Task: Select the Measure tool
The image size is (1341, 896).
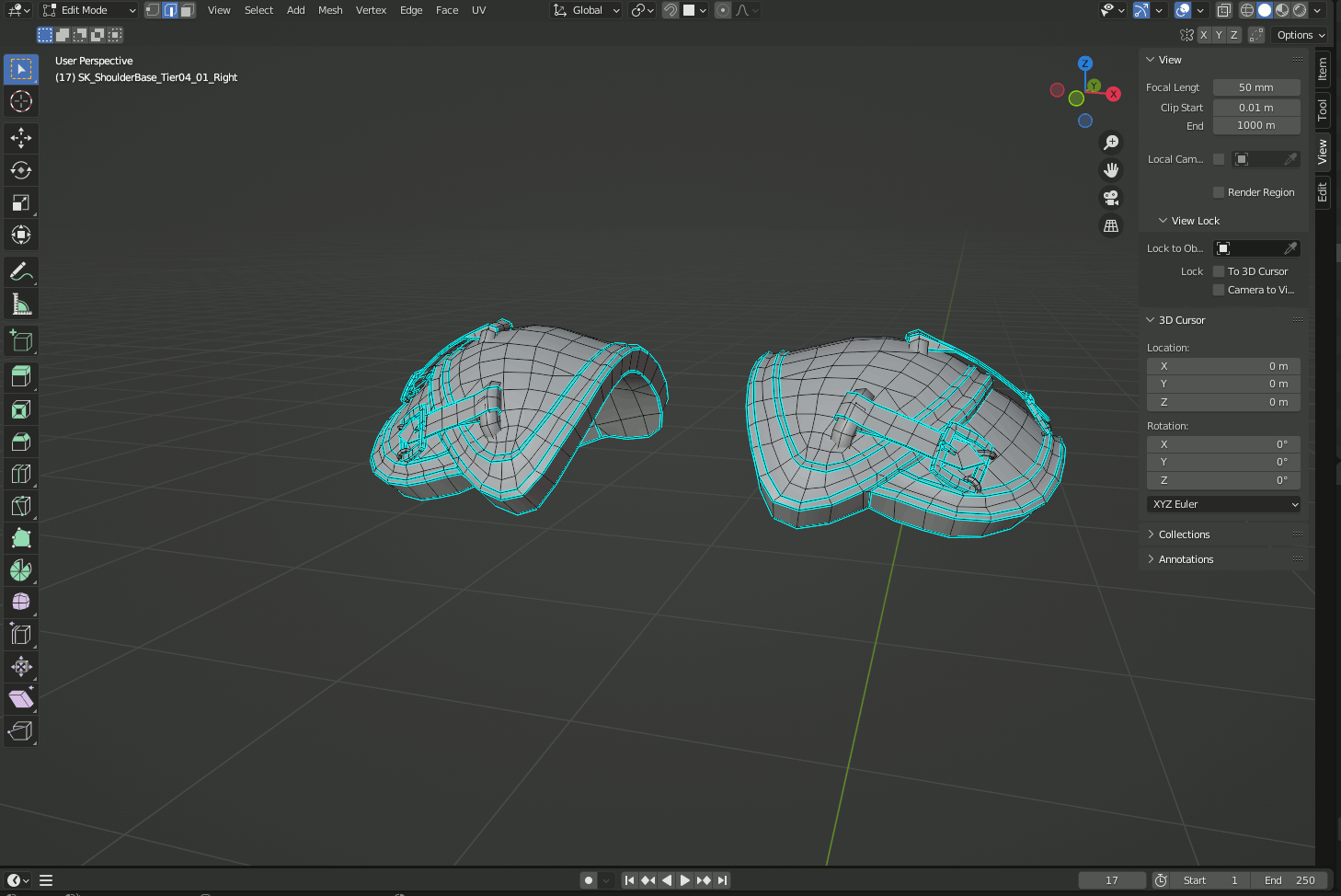Action: 20,304
